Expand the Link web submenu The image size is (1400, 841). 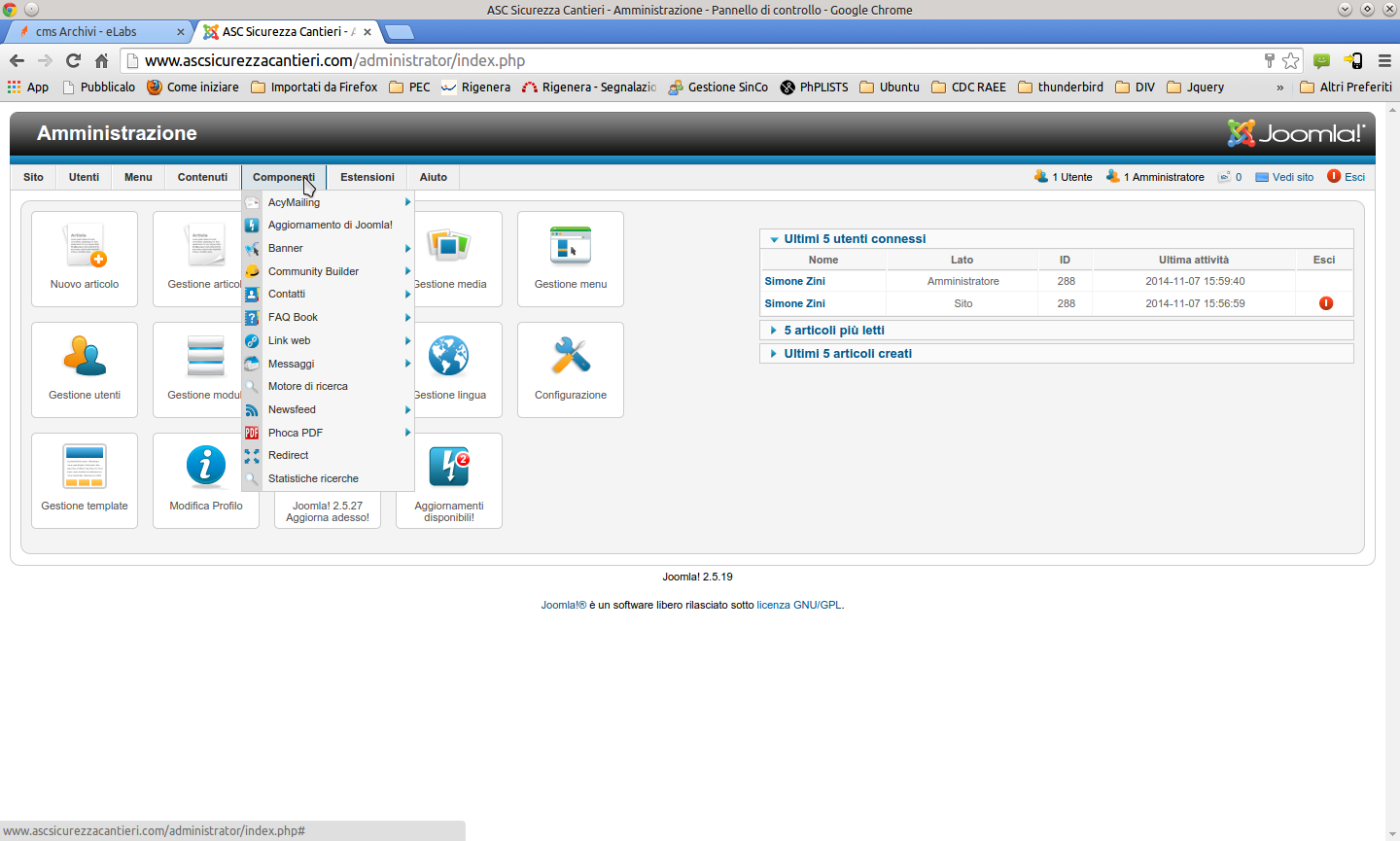point(329,340)
